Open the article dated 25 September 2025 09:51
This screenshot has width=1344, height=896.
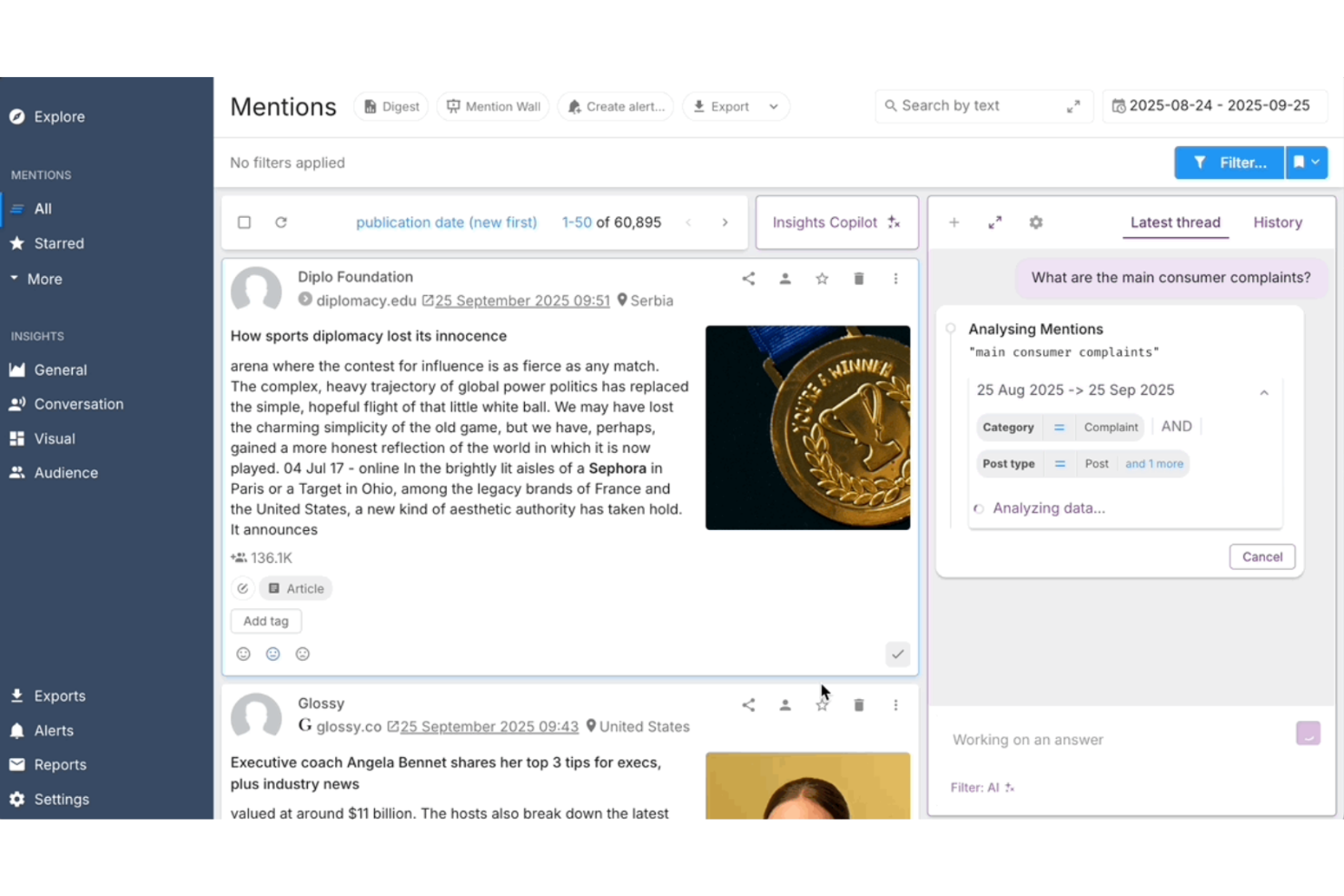(522, 300)
